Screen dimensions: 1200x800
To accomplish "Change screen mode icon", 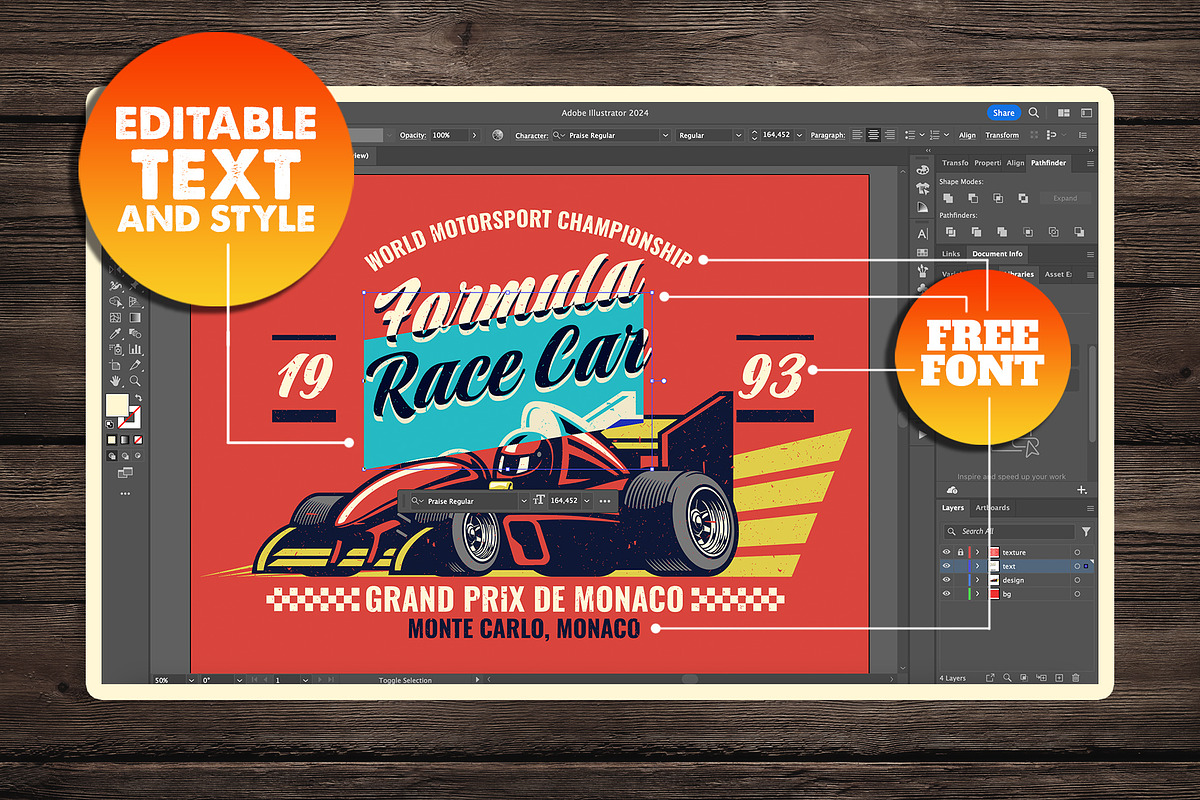I will point(125,472).
